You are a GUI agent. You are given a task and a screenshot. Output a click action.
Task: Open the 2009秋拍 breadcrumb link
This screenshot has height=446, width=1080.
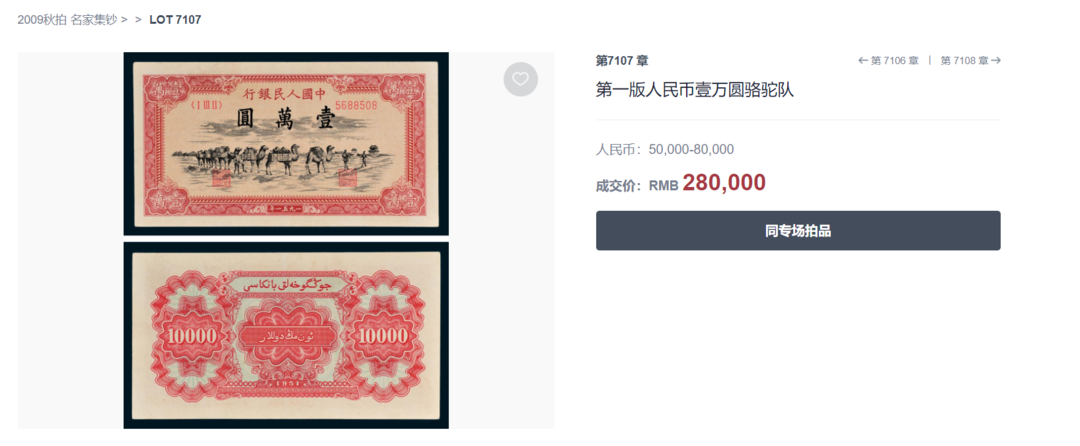(x=42, y=19)
